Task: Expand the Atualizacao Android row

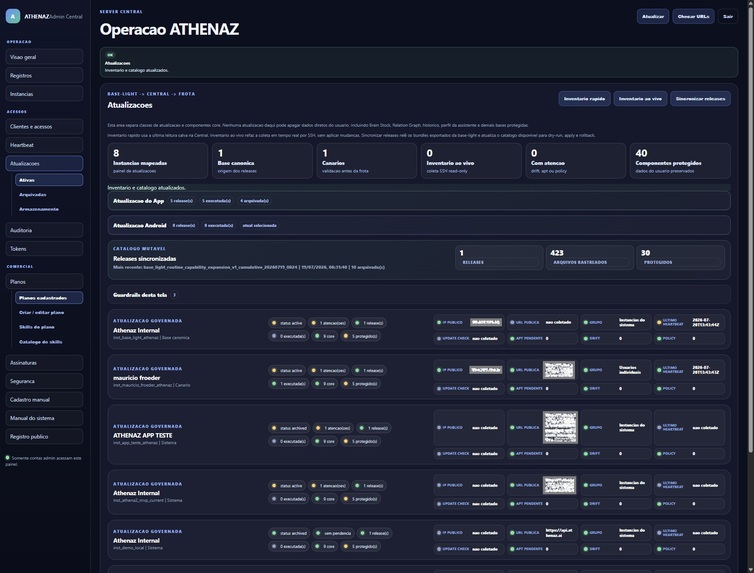Action: pos(419,225)
